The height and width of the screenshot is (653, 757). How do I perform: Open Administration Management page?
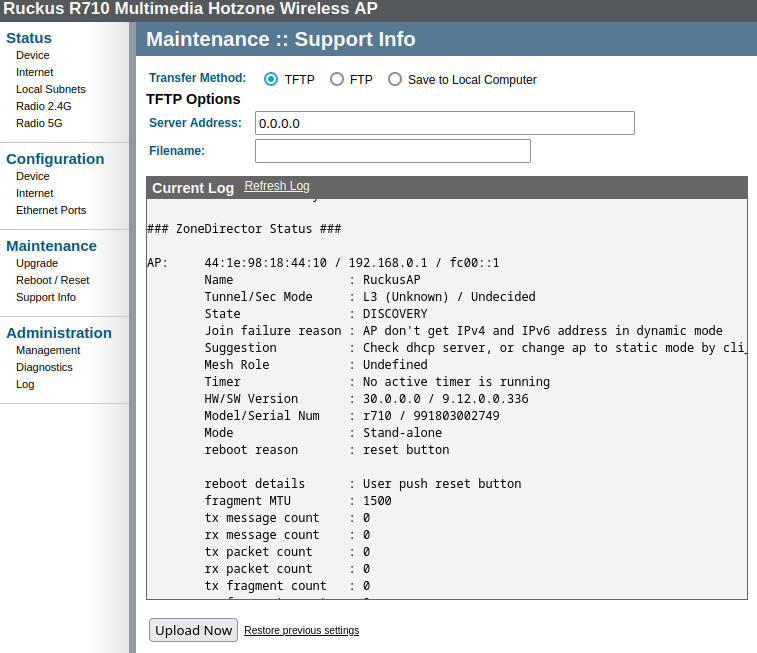point(48,350)
